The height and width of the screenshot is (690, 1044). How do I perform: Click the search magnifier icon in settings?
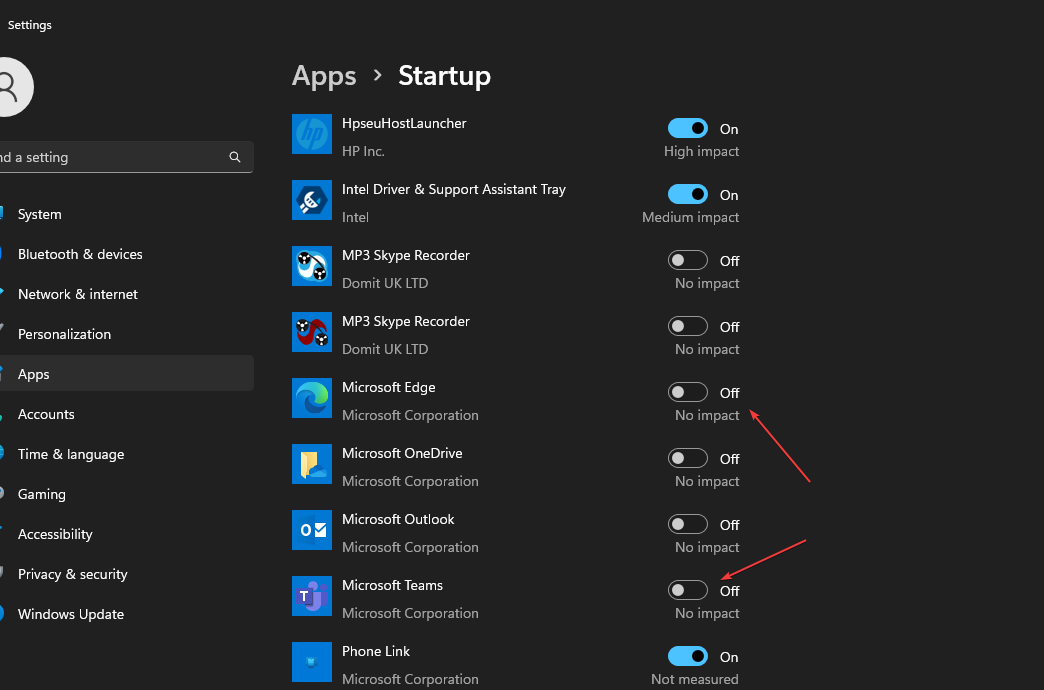point(235,157)
